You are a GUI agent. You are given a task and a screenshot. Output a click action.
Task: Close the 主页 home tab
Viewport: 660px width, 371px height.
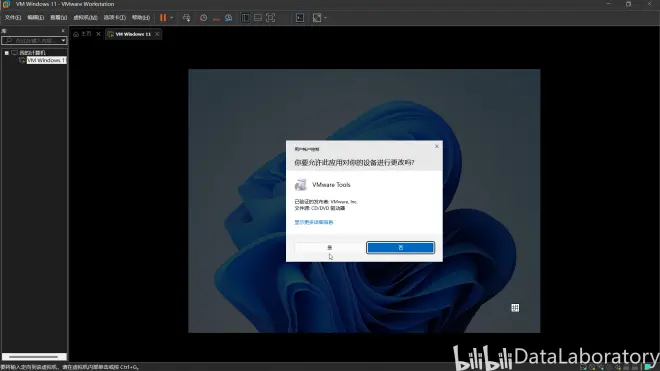click(x=98, y=34)
